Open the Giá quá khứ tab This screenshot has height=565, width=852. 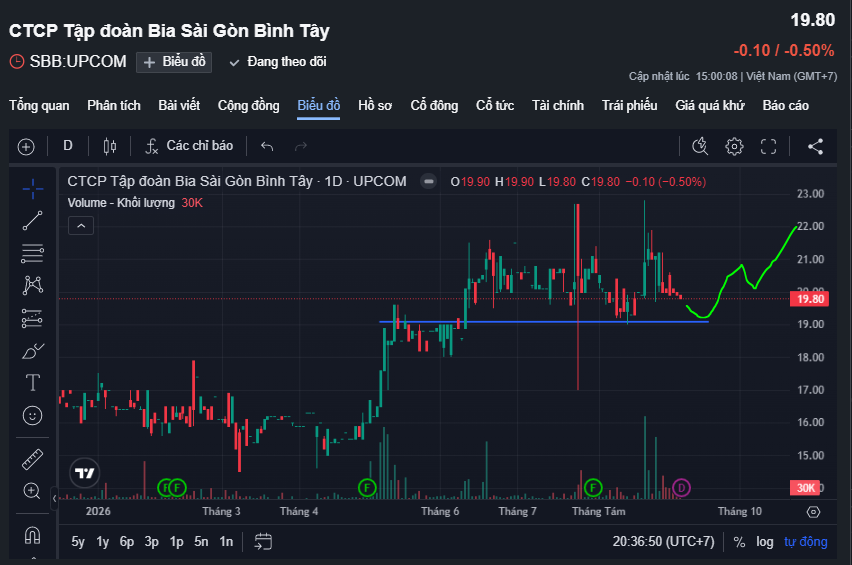coord(710,105)
